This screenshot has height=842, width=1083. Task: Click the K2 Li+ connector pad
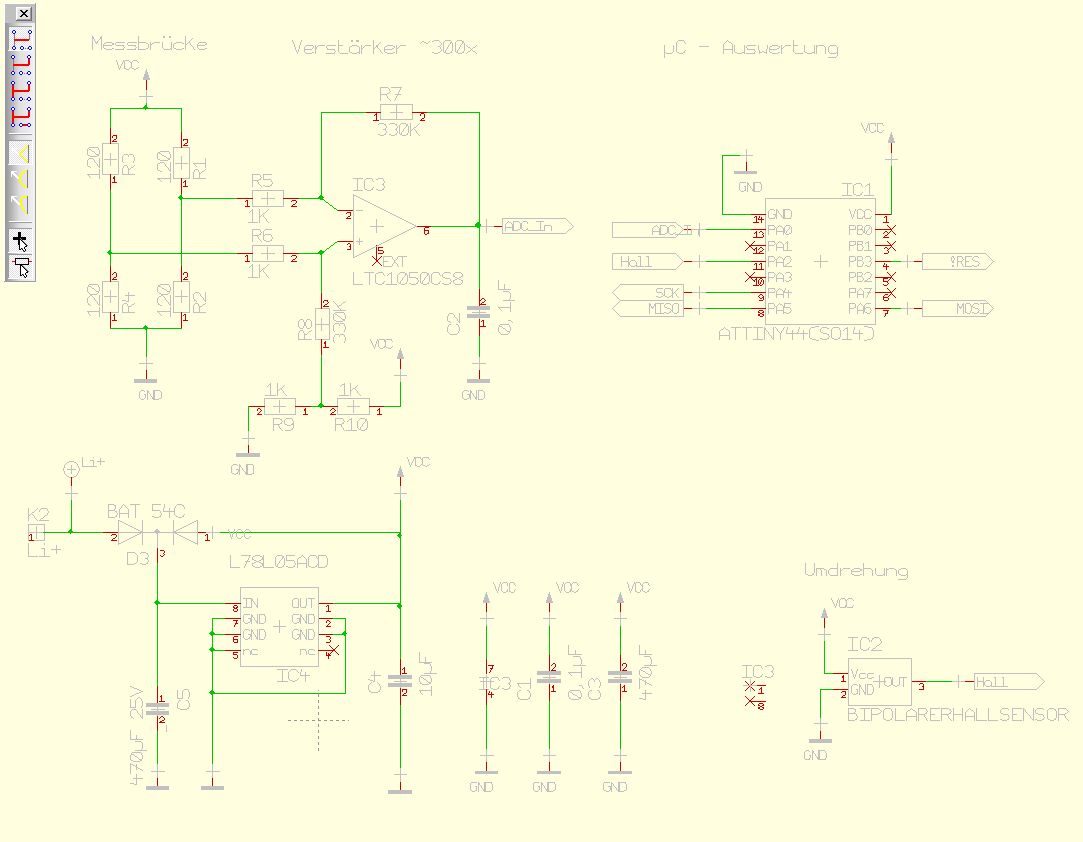36,533
